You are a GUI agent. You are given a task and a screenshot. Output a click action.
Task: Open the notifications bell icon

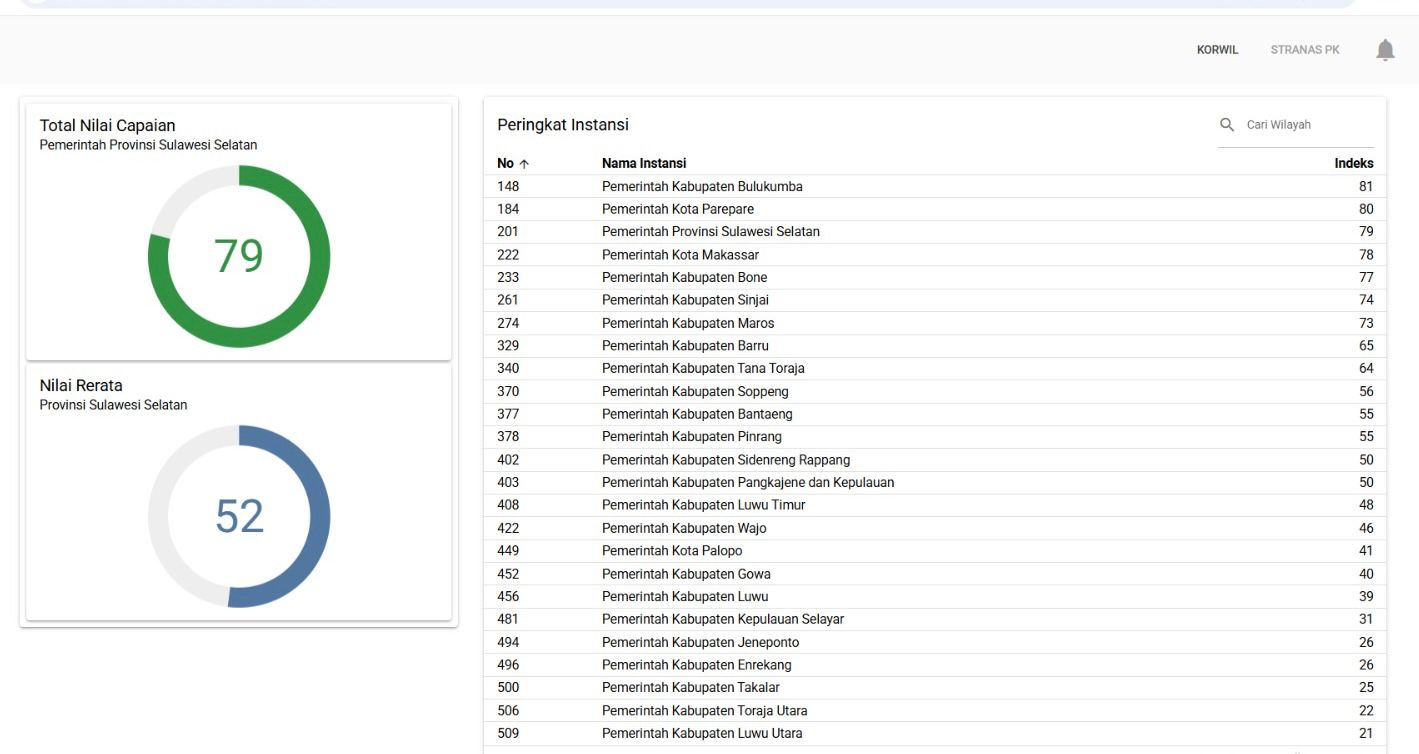coord(1385,50)
